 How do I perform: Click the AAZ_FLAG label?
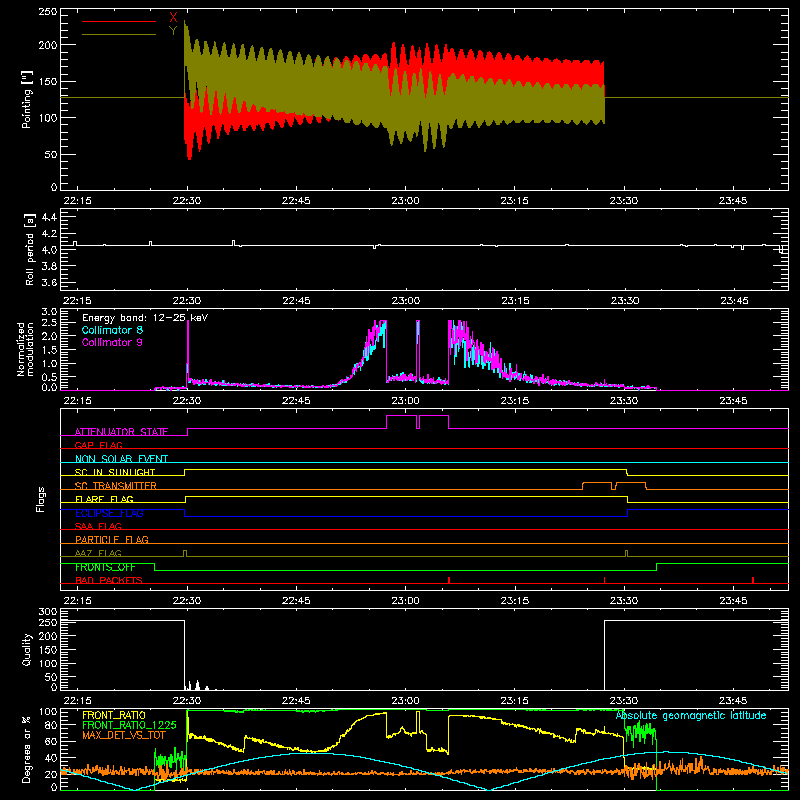98,553
